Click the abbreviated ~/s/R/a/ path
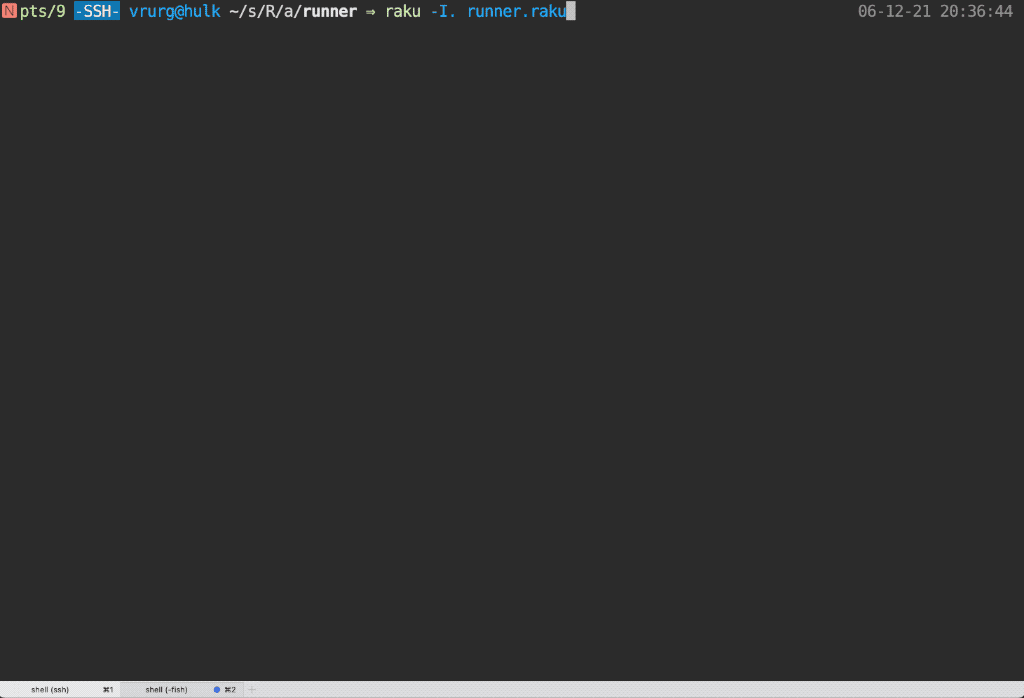Screen dimensions: 1024x698 click(x=262, y=11)
